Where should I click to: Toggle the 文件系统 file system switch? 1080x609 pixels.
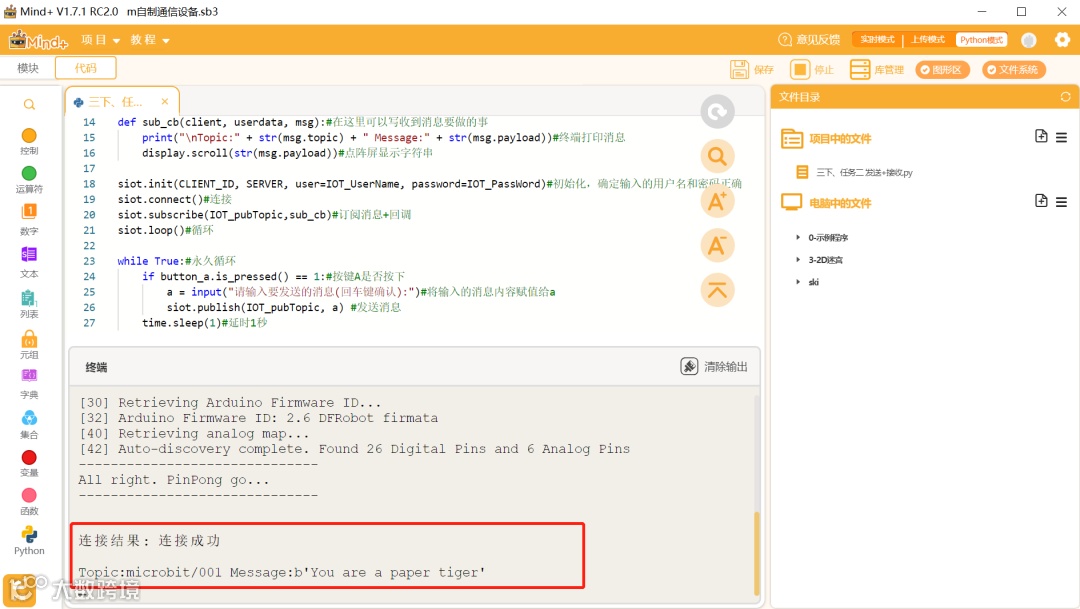point(1013,70)
